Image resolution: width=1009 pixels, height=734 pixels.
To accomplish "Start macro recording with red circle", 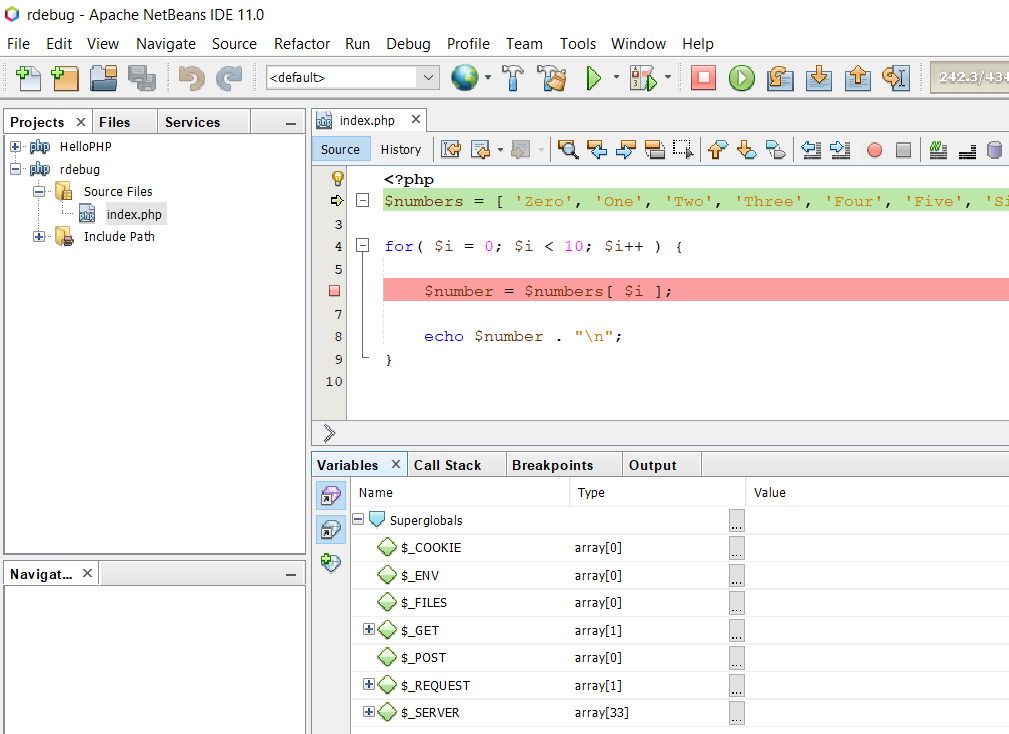I will pos(875,150).
